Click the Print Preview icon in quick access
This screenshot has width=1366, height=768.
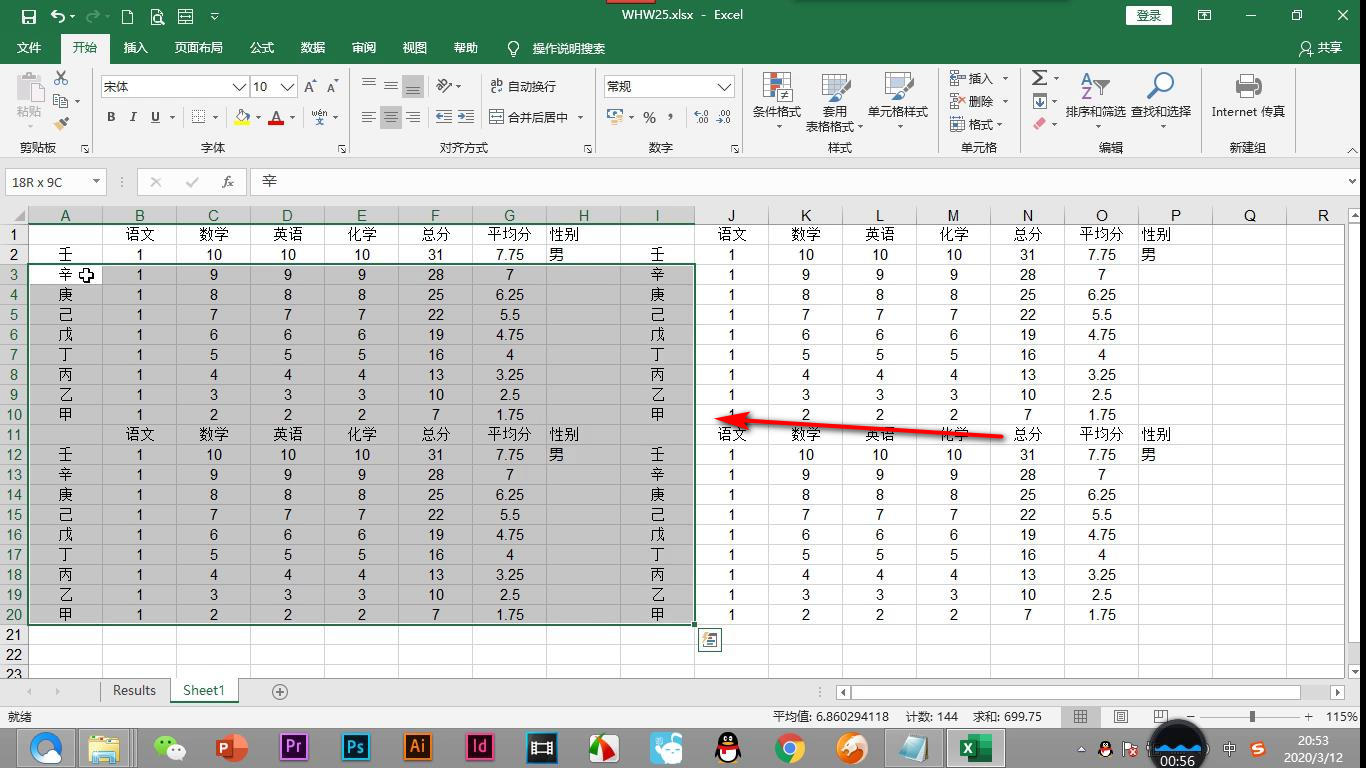(x=156, y=16)
